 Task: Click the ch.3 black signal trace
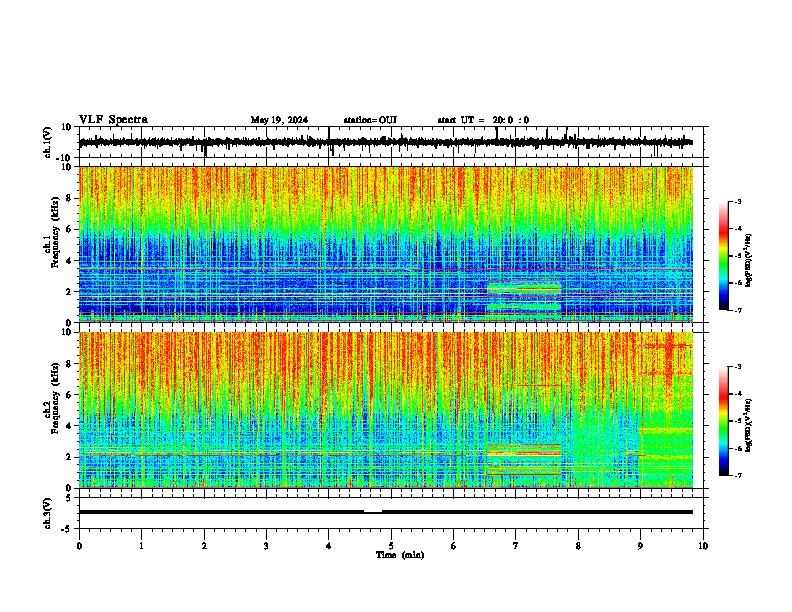[385, 512]
